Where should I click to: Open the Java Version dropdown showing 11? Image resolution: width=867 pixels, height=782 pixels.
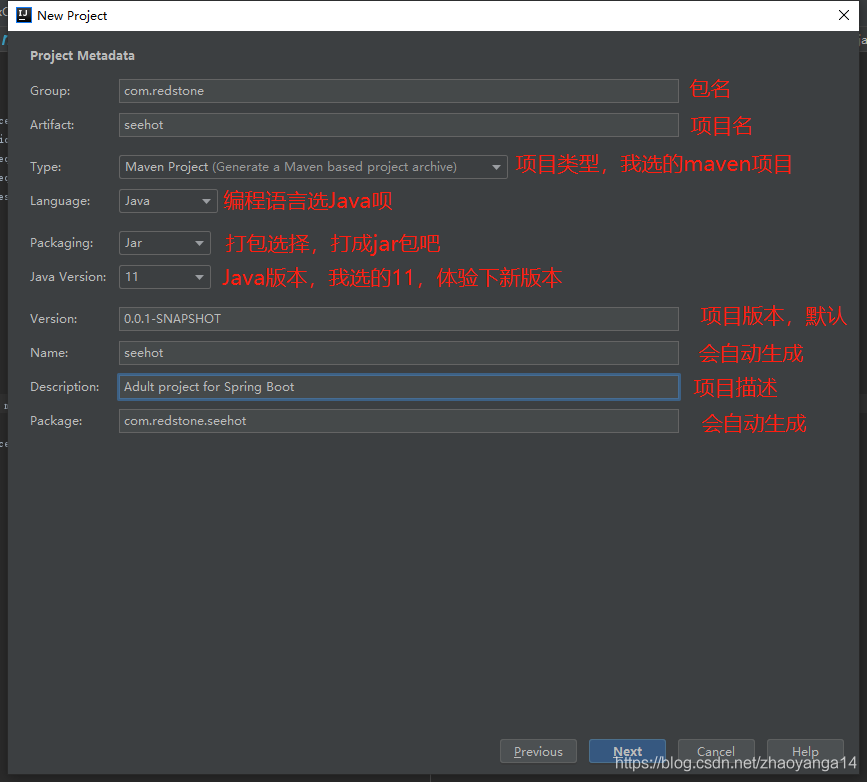click(x=165, y=277)
